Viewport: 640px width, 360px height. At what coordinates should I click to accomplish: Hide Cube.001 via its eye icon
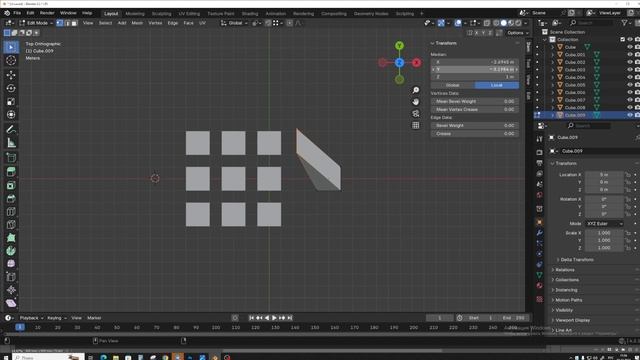click(630, 55)
